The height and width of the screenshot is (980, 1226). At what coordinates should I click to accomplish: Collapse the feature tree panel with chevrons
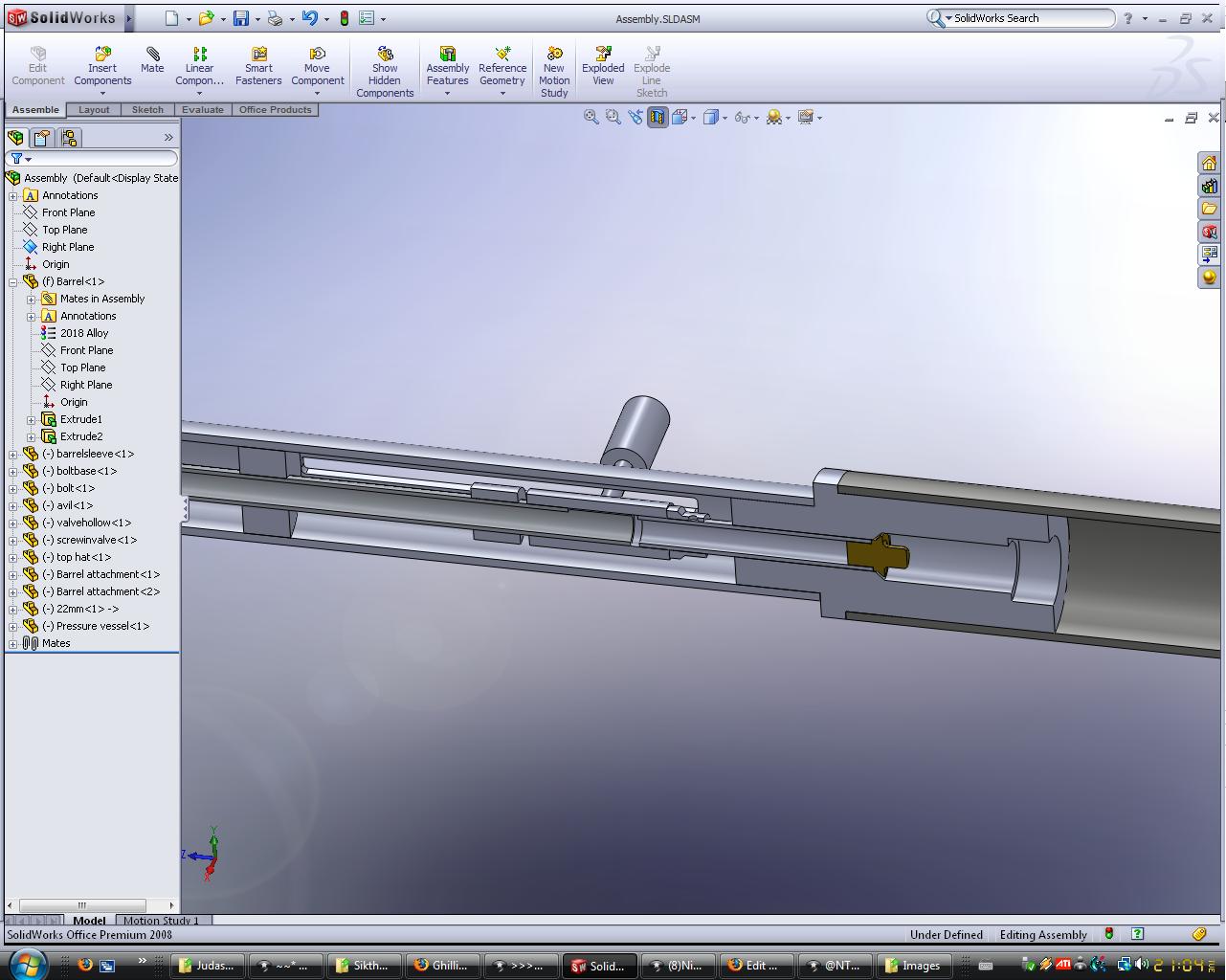(168, 138)
